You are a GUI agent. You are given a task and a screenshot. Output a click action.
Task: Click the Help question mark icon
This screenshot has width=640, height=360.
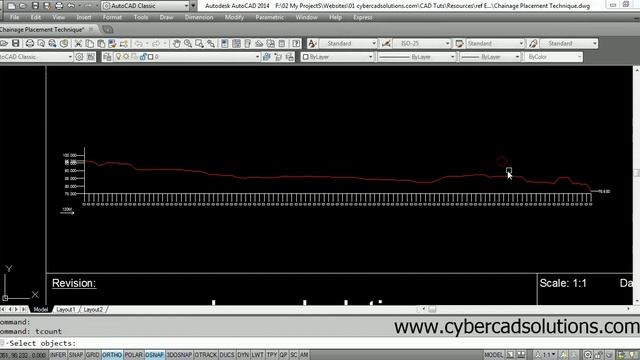click(x=296, y=43)
